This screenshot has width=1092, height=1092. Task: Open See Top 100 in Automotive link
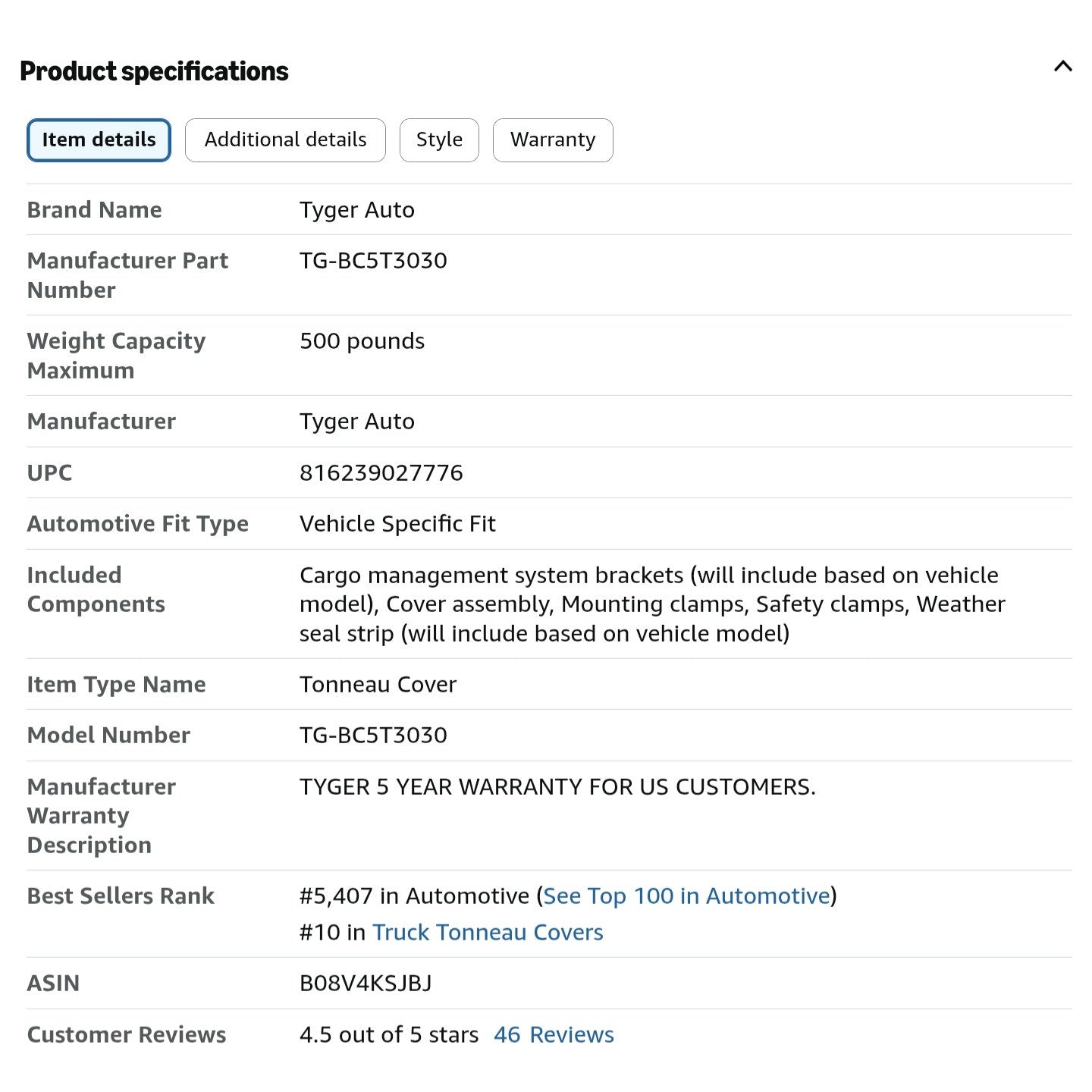tap(687, 896)
